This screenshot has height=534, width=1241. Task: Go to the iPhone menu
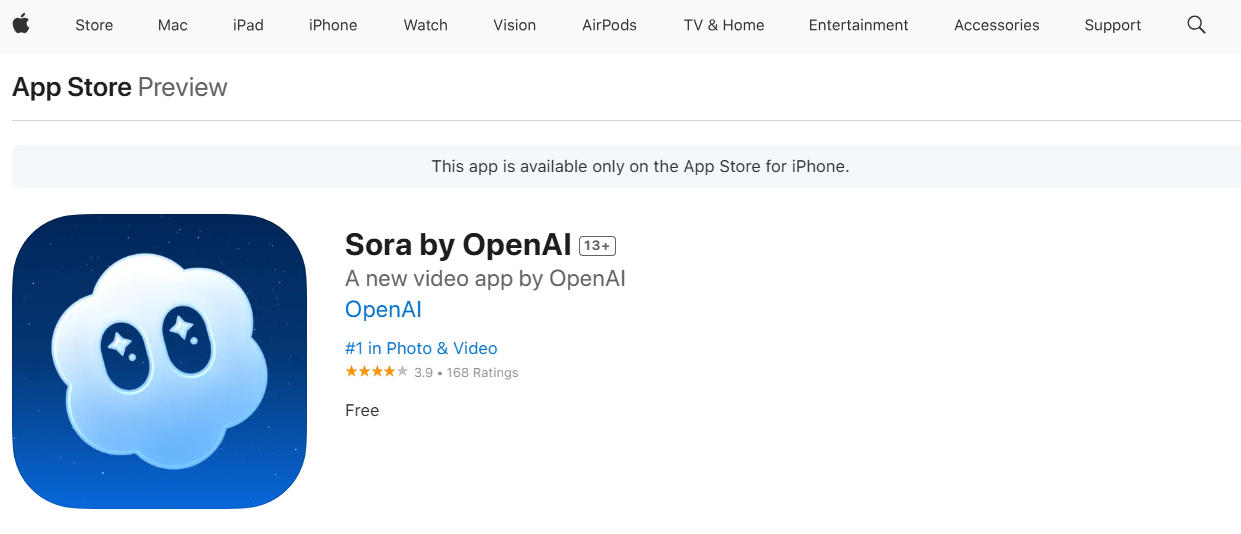pyautogui.click(x=333, y=25)
